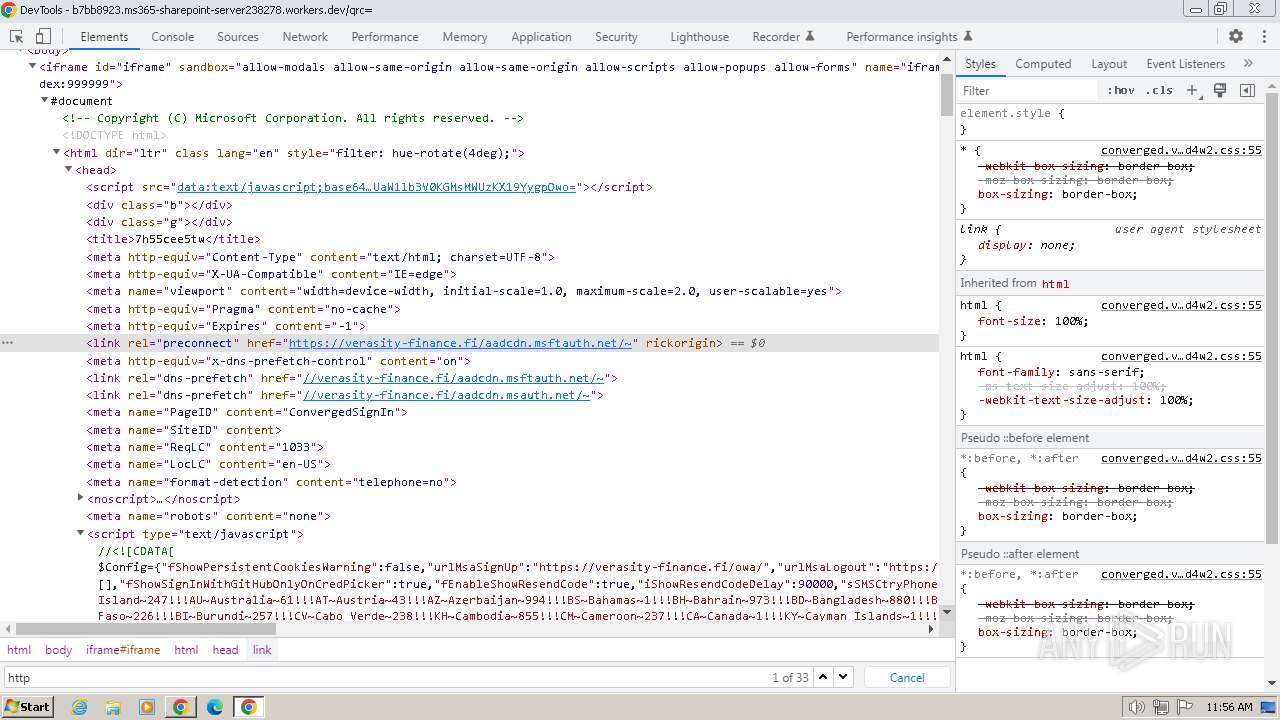Collapse the head node

pos(69,170)
